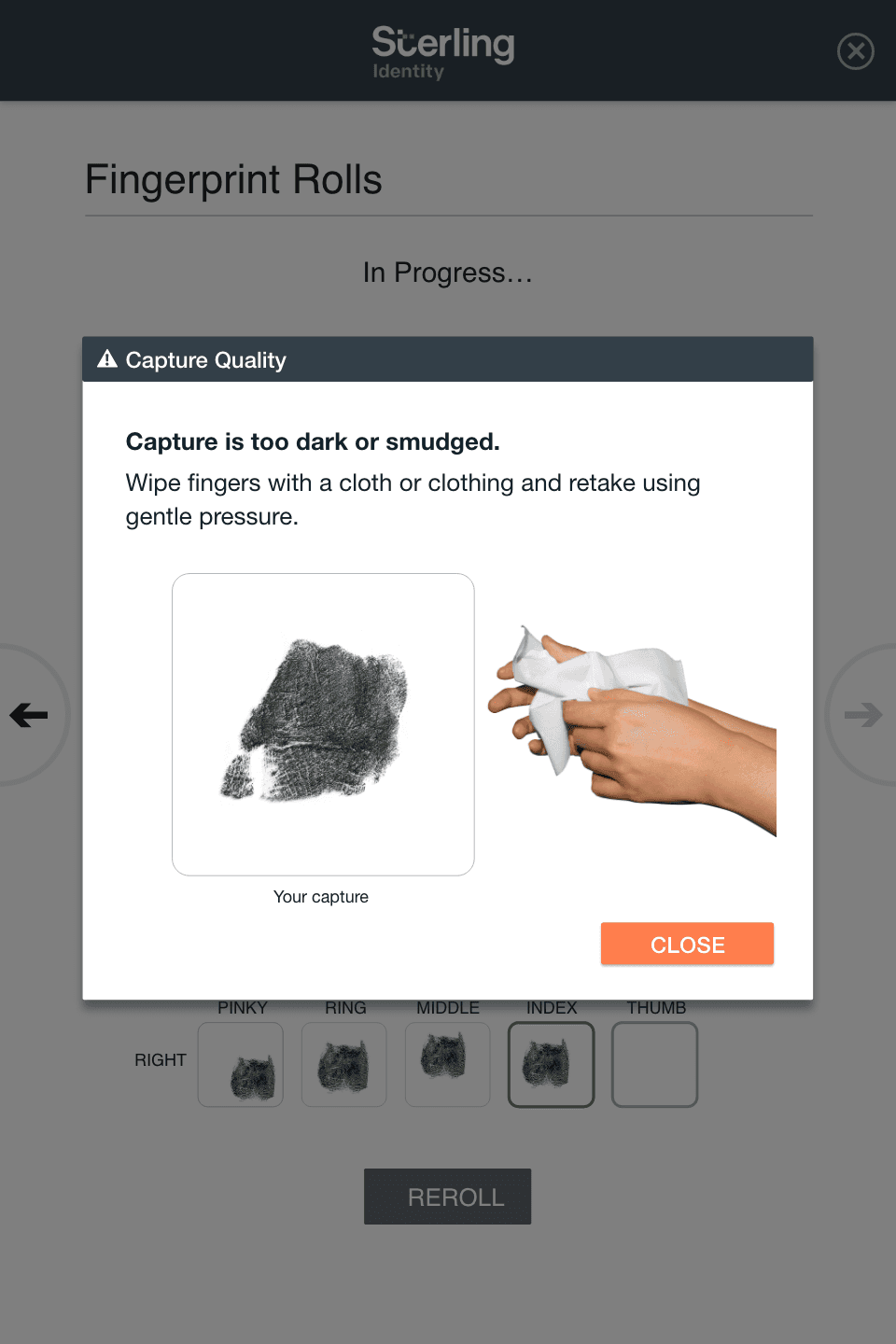The height and width of the screenshot is (1344, 896).
Task: Click the close X icon in header
Action: (x=855, y=51)
